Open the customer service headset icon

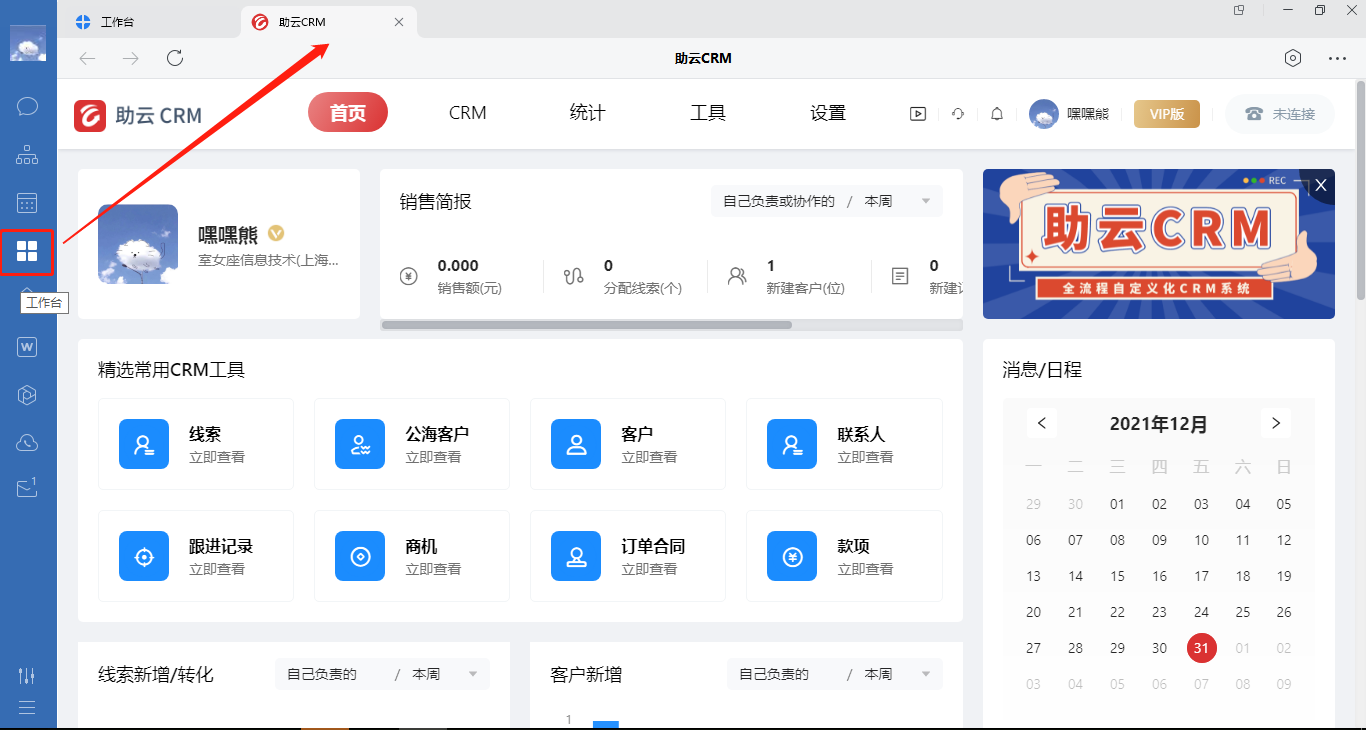click(x=958, y=114)
